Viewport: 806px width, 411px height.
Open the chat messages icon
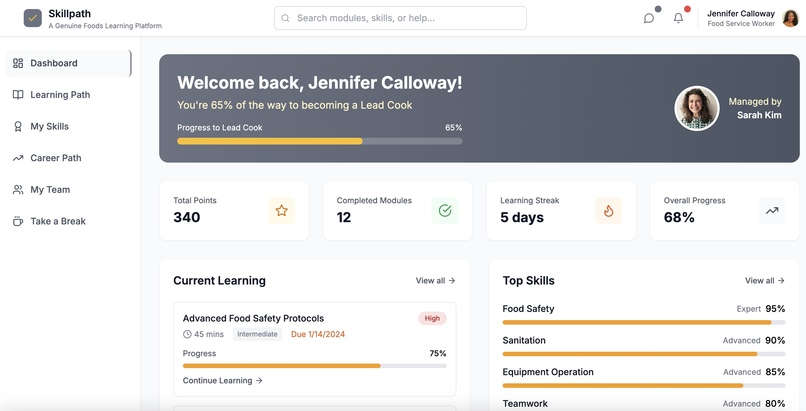tap(649, 18)
